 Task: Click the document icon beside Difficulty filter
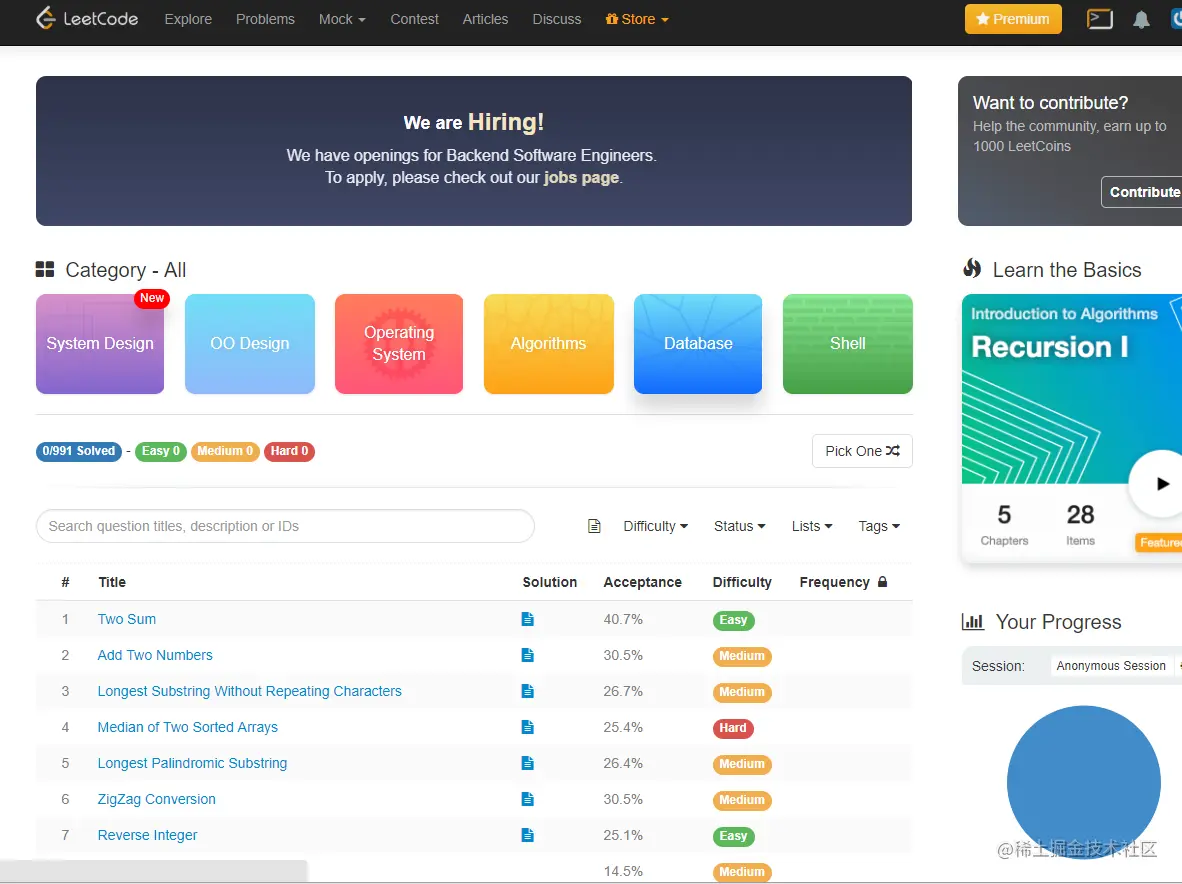pyautogui.click(x=594, y=526)
